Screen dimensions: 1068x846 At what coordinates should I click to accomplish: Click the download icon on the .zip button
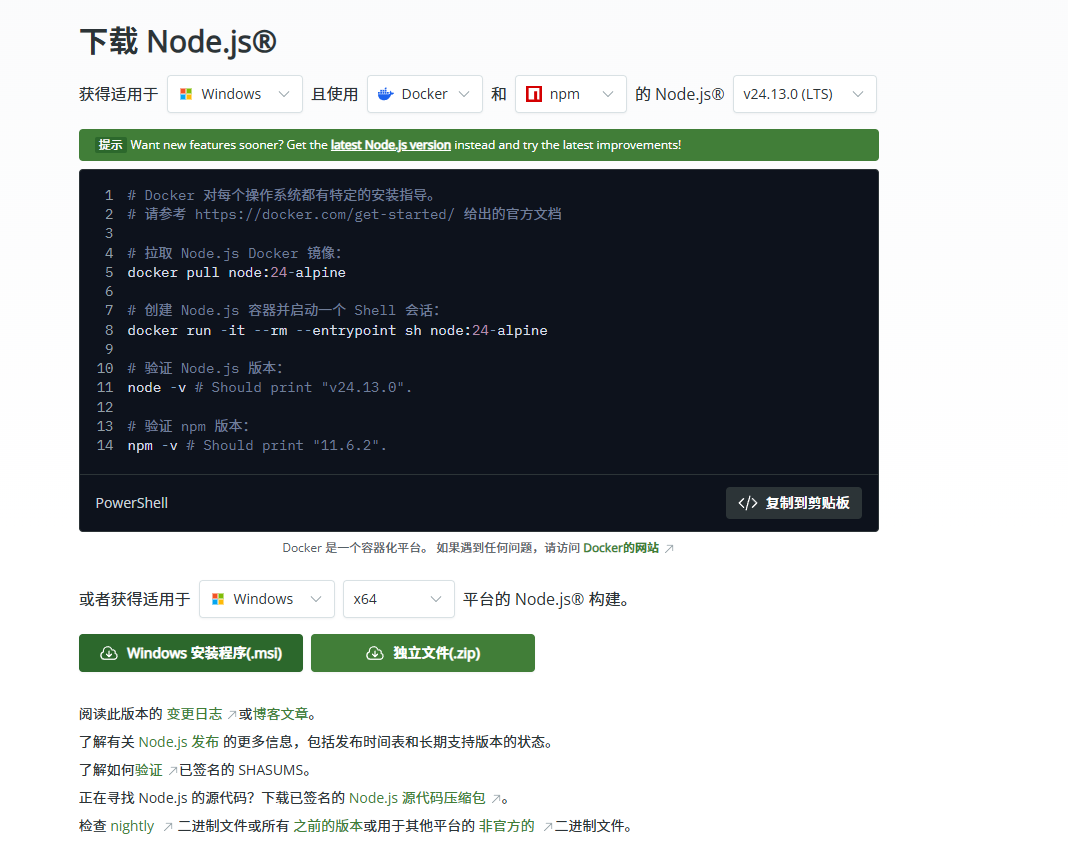pyautogui.click(x=375, y=653)
